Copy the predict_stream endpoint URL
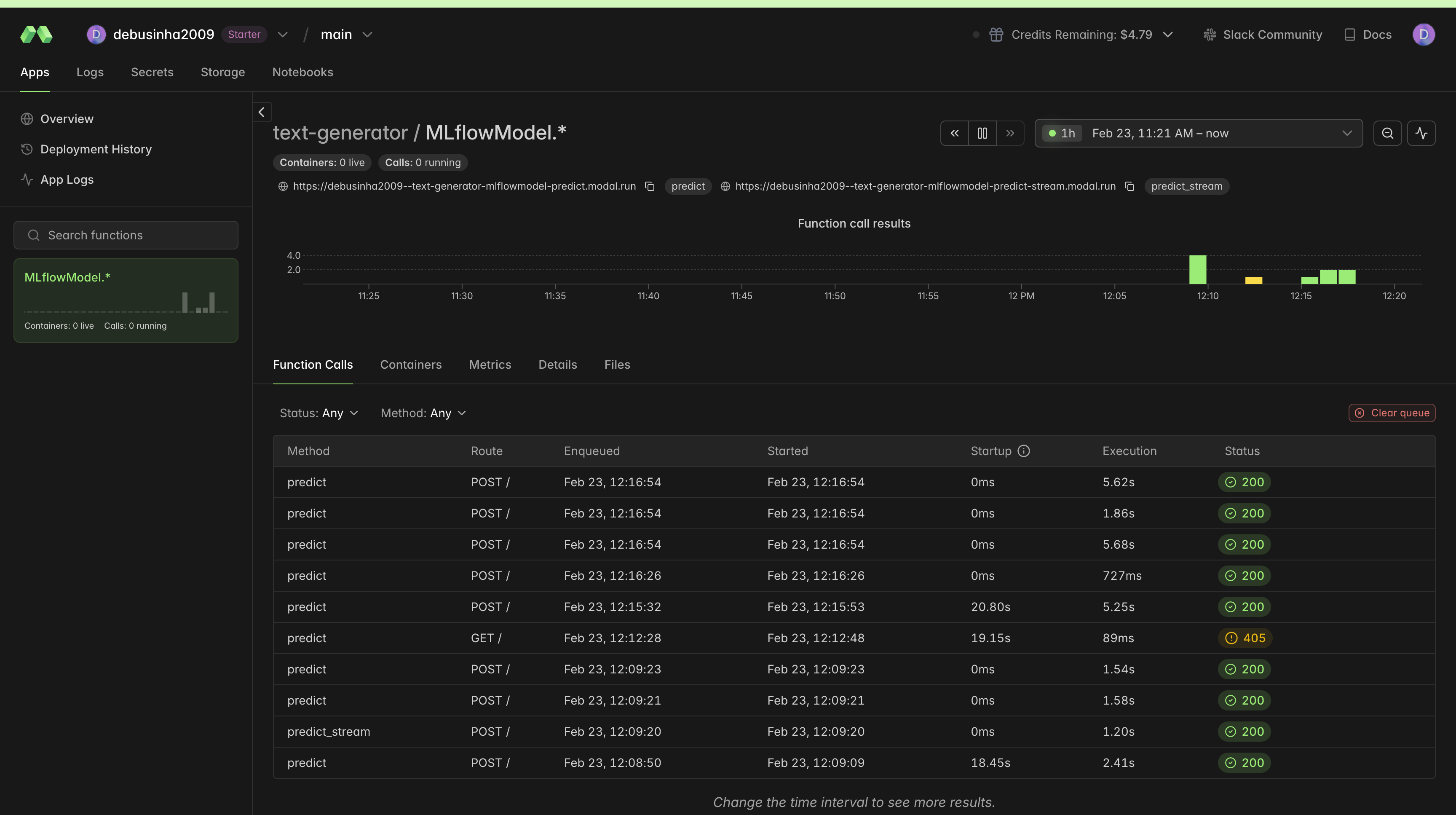Screen dimensions: 1456x815 (1129, 186)
